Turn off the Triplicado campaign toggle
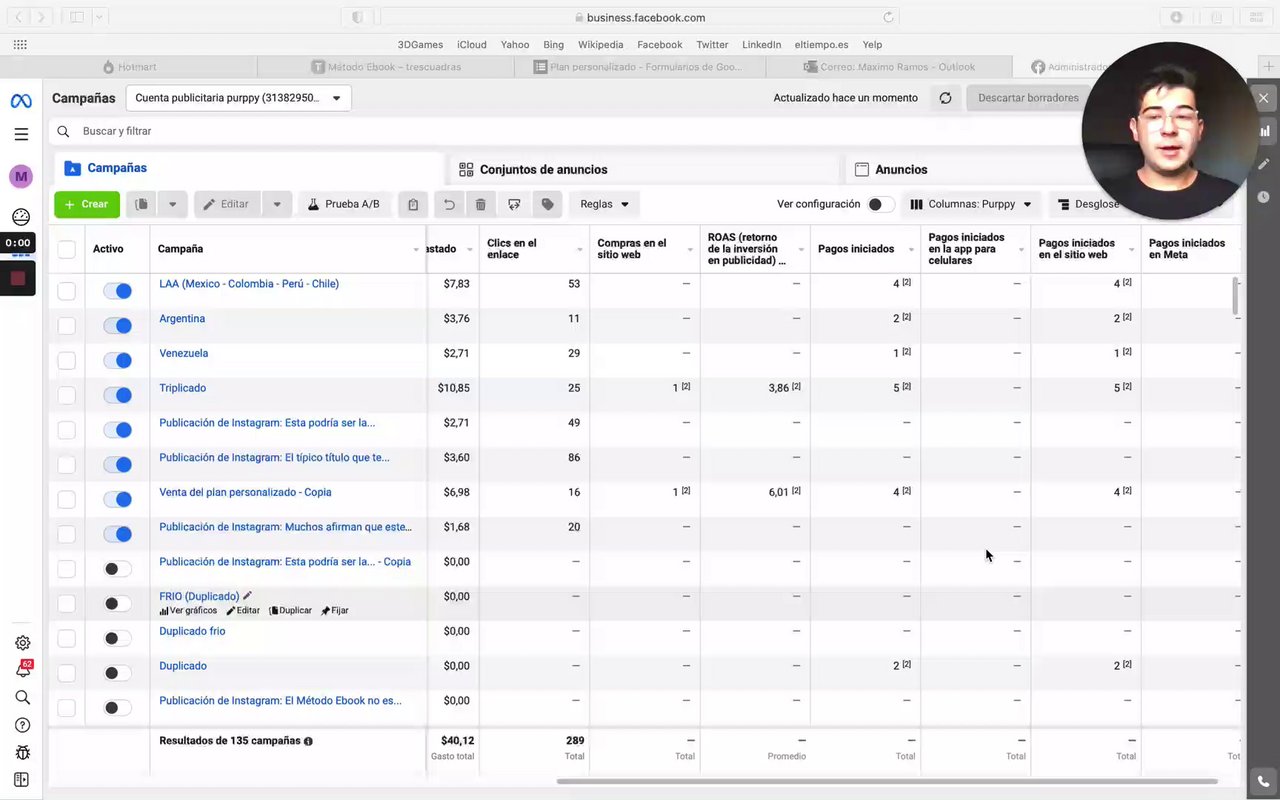Screen dimensions: 1280x800 pos(118,395)
